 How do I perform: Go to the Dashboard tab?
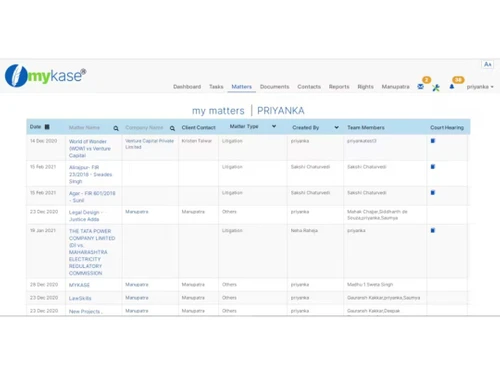tap(187, 87)
